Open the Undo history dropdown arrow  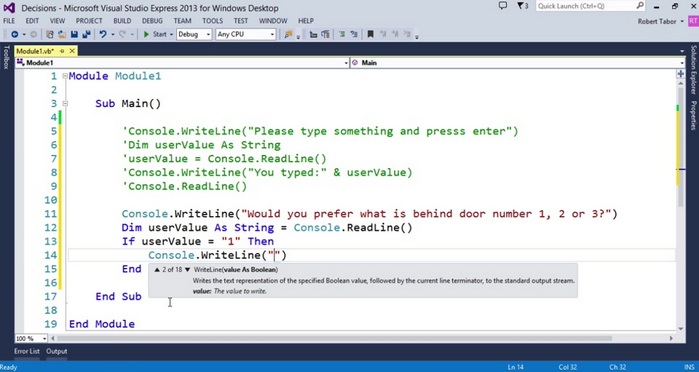click(113, 34)
